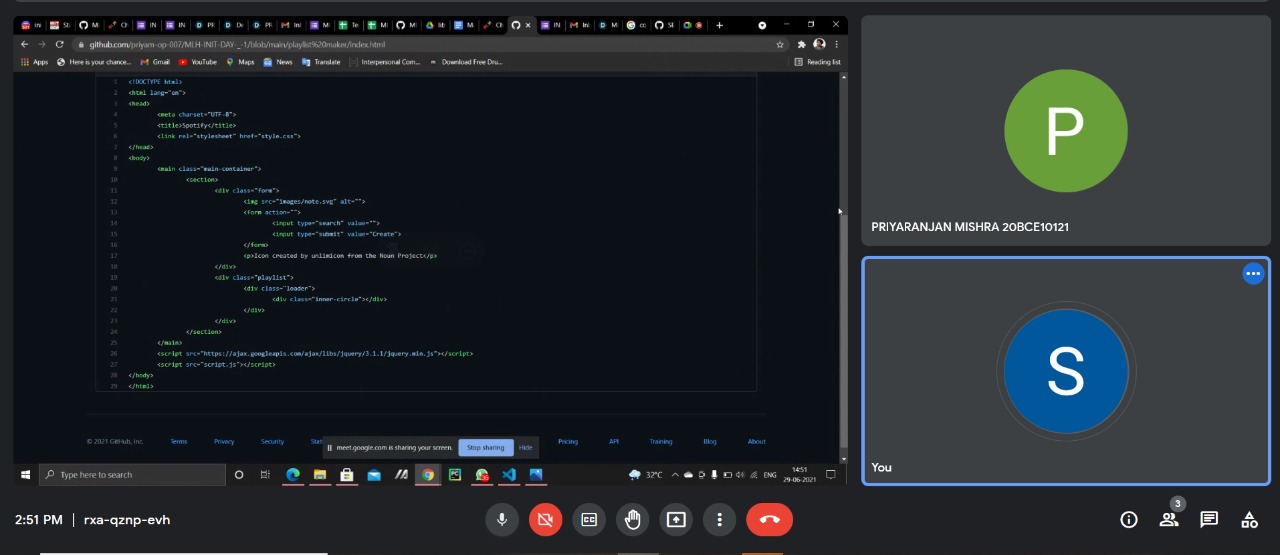Open a new tab in Chrome

(x=719, y=25)
